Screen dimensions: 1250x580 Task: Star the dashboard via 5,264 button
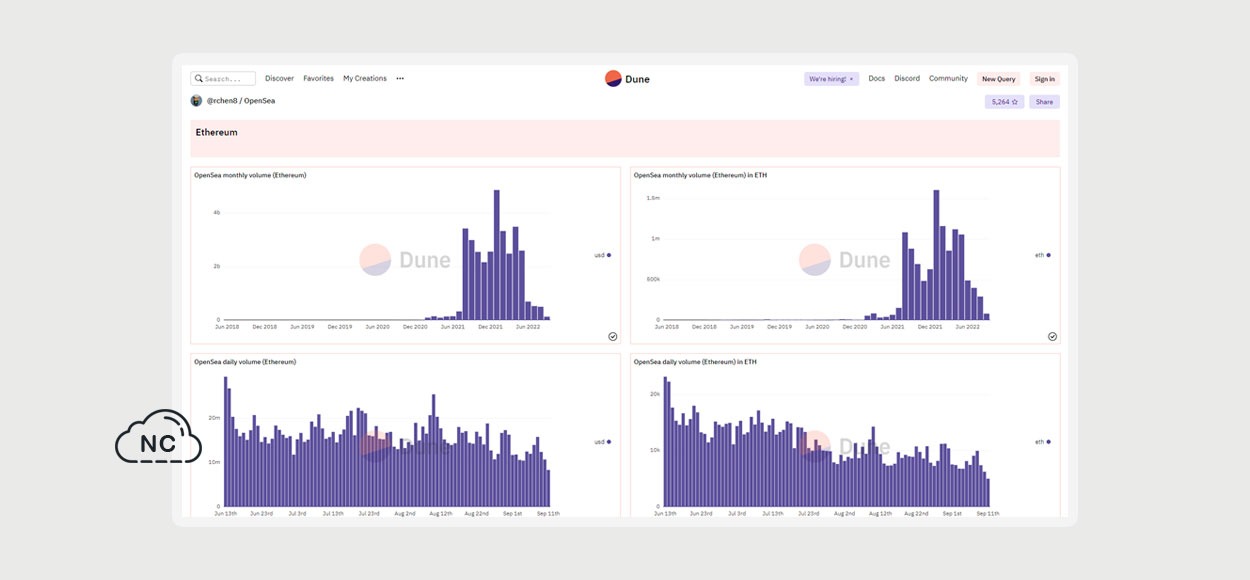[x=1004, y=102]
